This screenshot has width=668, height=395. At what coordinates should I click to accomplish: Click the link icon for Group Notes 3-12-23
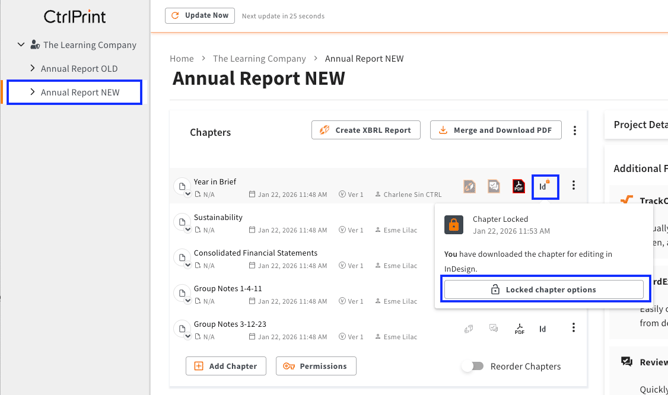coord(469,329)
